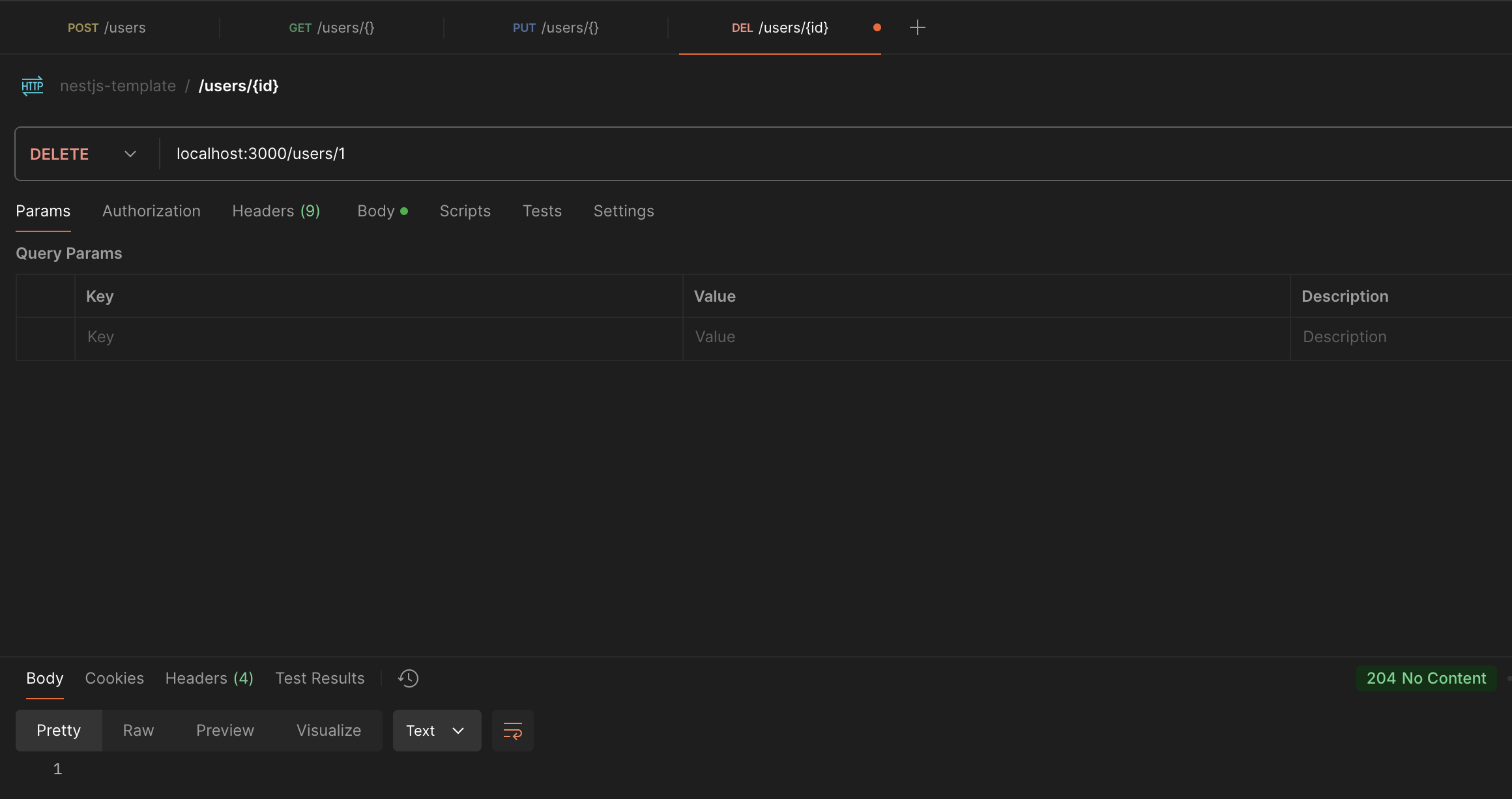The height and width of the screenshot is (799, 1512).
Task: Open a new request tab with plus
Action: point(917,27)
